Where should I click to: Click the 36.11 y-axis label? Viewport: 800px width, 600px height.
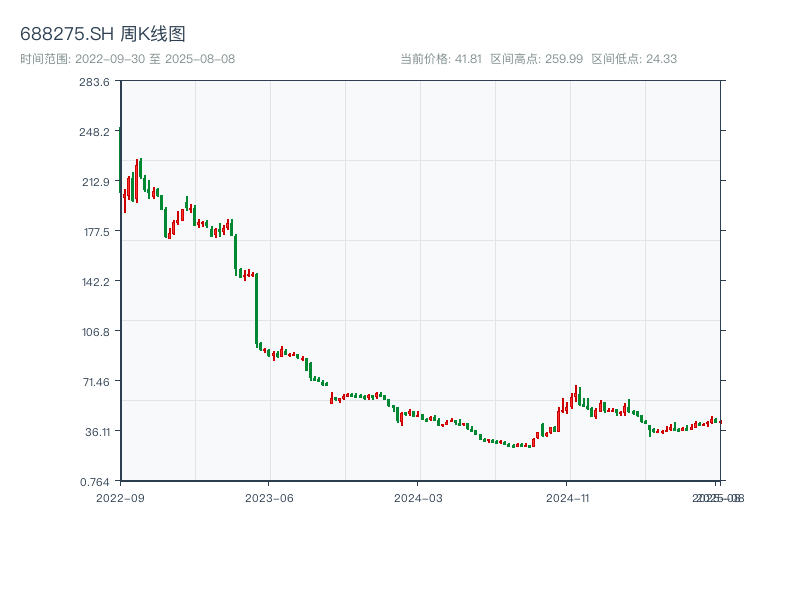tap(95, 431)
